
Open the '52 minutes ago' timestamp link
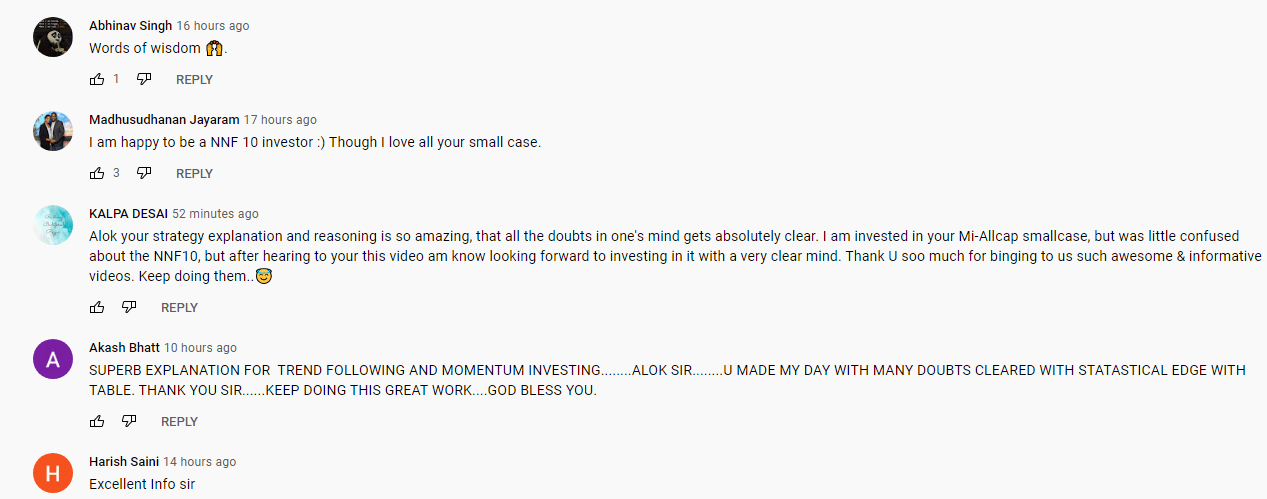(x=215, y=214)
